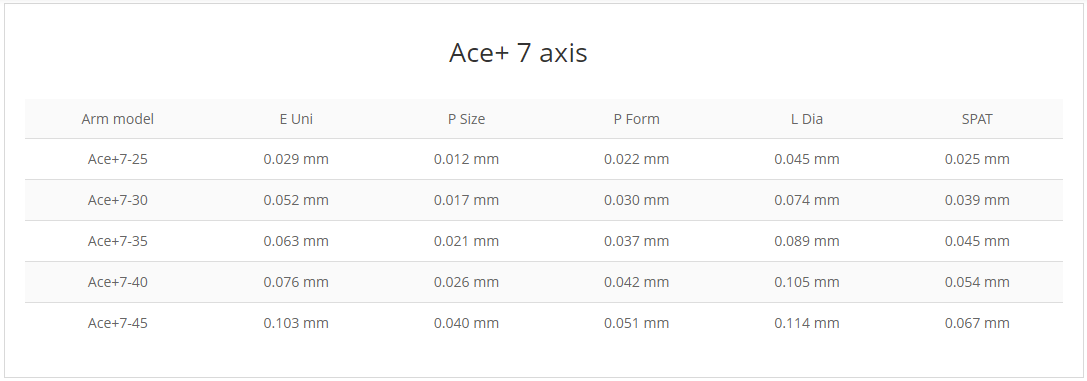
Task: Click the Ace+ 7 axis heading
Action: pyautogui.click(x=518, y=53)
